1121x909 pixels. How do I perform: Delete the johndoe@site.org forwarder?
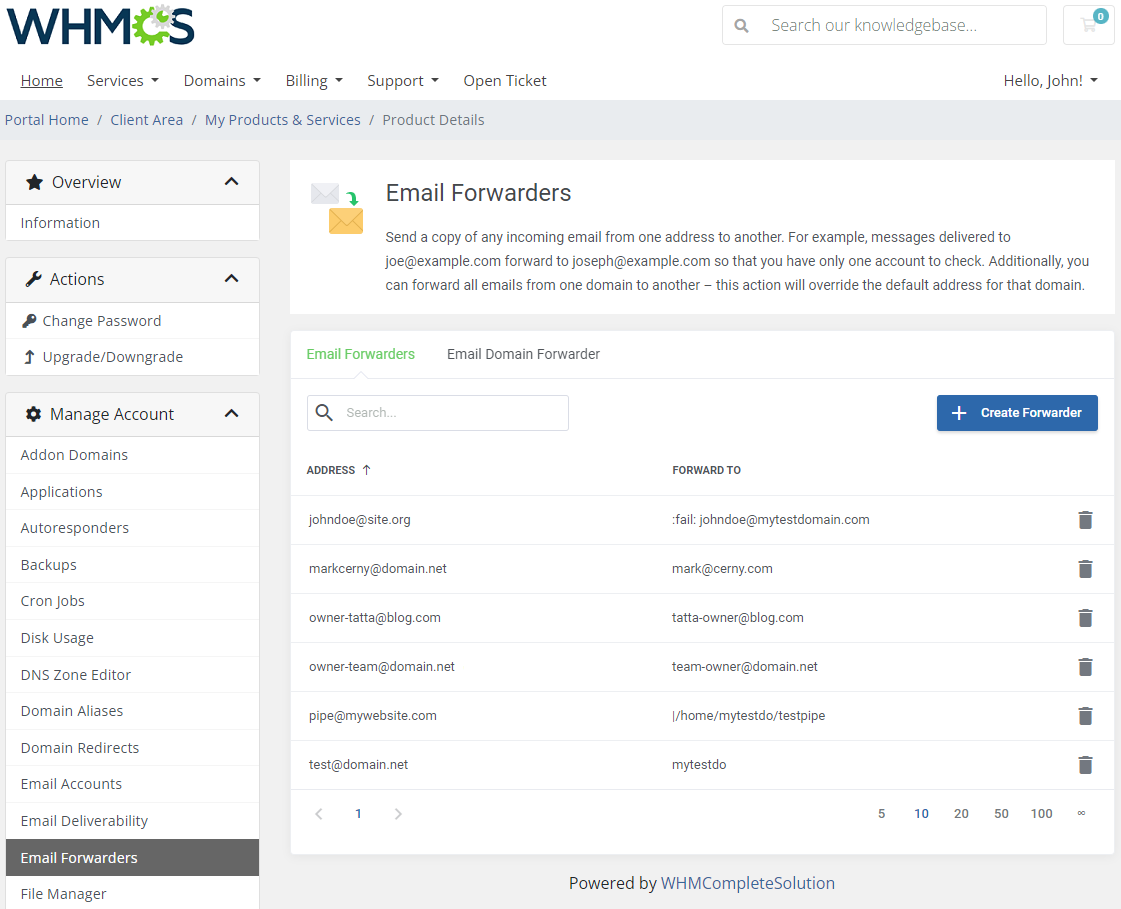click(1085, 520)
